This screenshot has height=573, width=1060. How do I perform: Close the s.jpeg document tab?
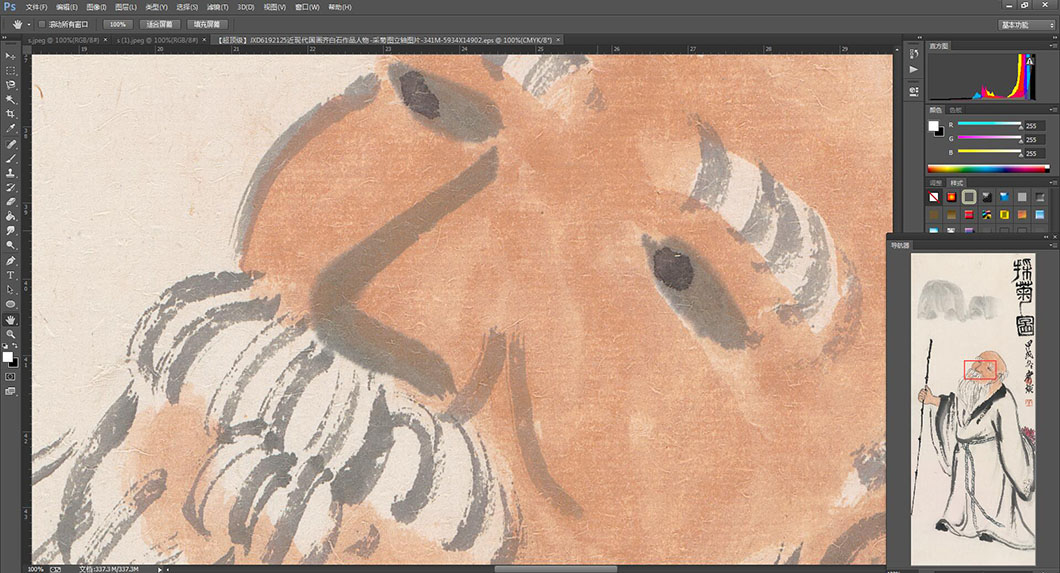click(x=105, y=40)
